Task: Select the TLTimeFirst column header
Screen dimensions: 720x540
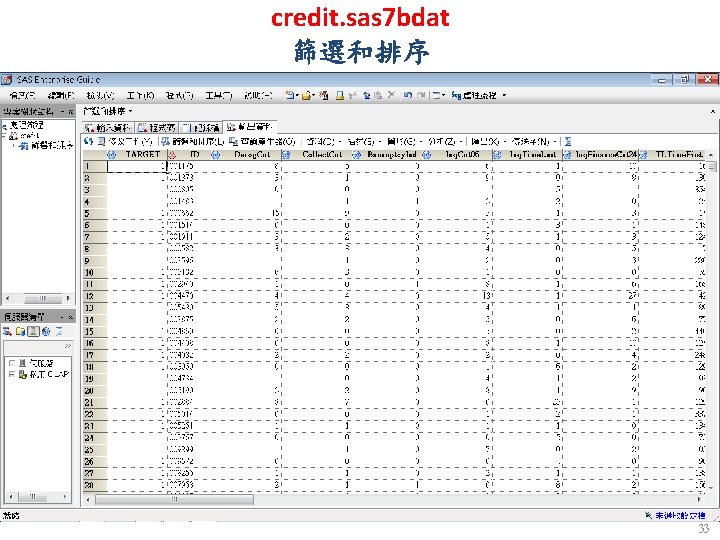Action: pyautogui.click(x=673, y=155)
